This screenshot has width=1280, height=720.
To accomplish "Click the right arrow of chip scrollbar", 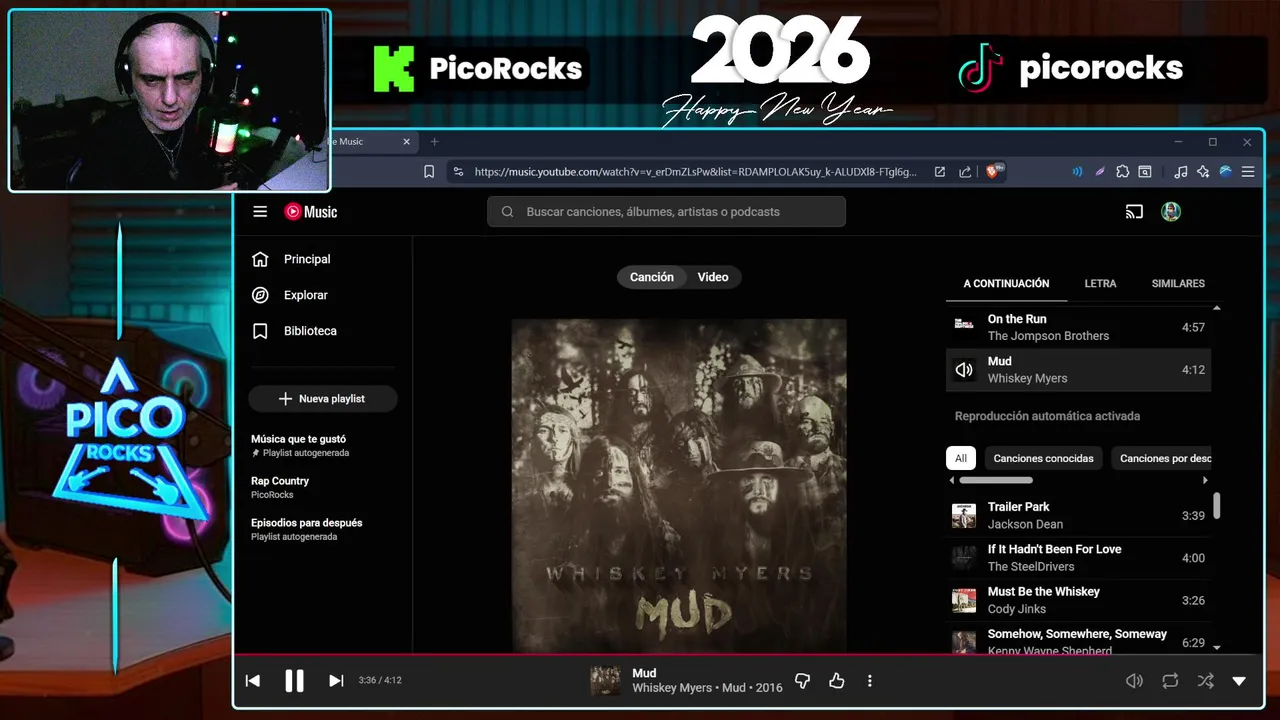I will pos(1205,480).
